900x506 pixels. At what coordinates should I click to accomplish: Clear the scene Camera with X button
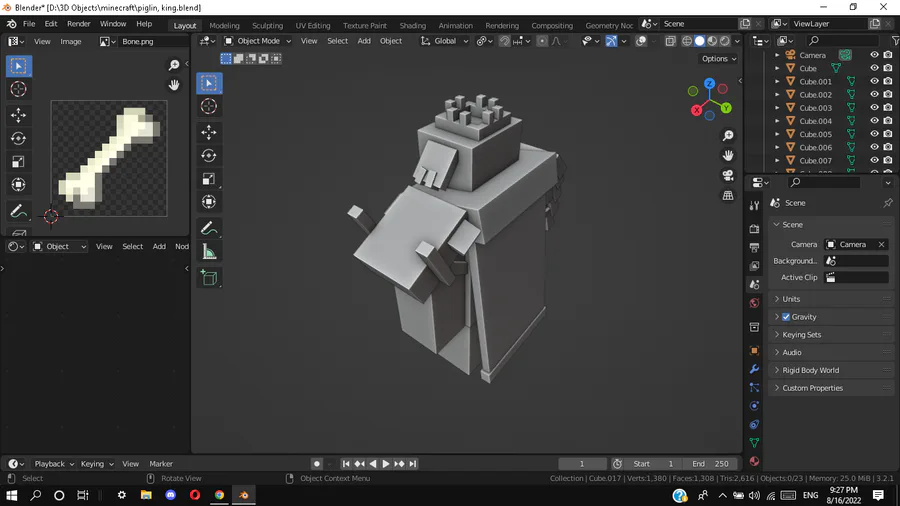[881, 244]
